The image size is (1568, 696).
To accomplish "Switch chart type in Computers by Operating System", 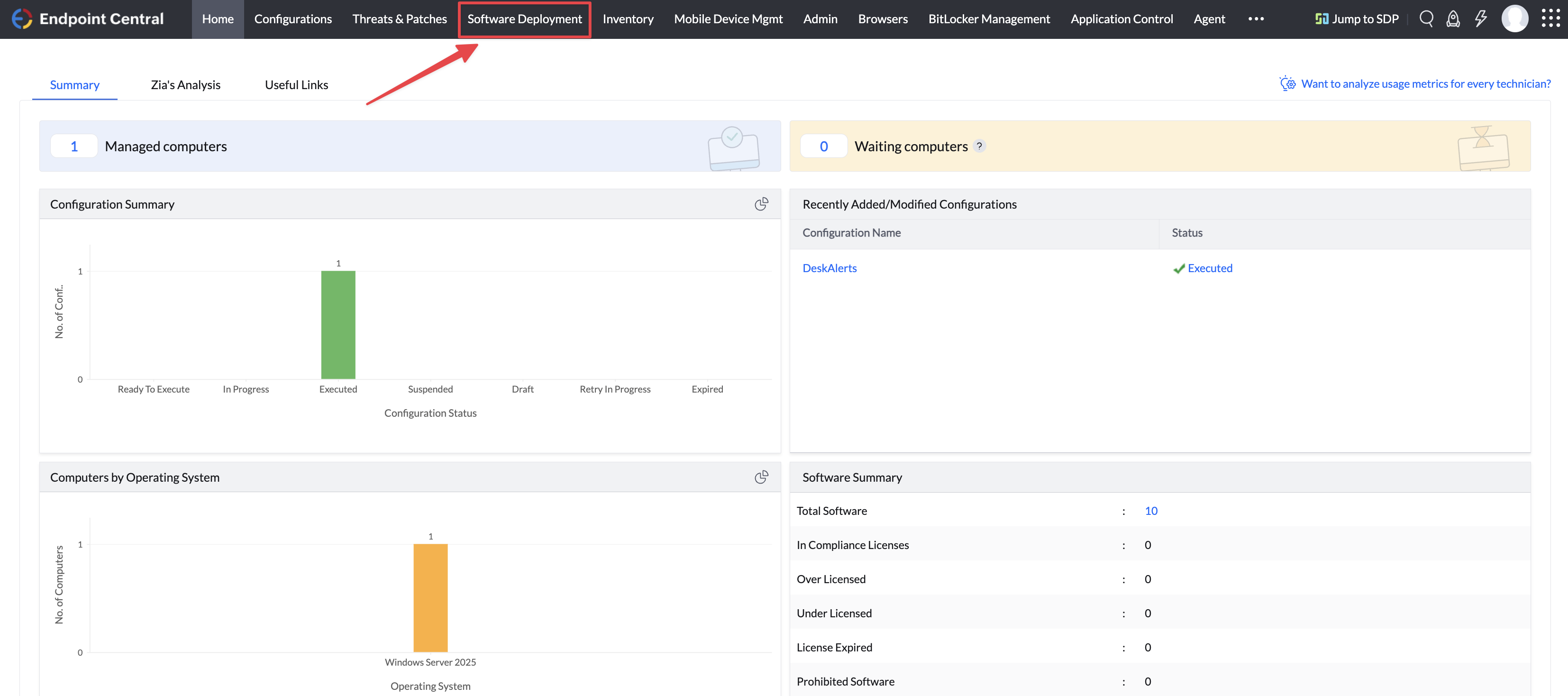I will [761, 477].
